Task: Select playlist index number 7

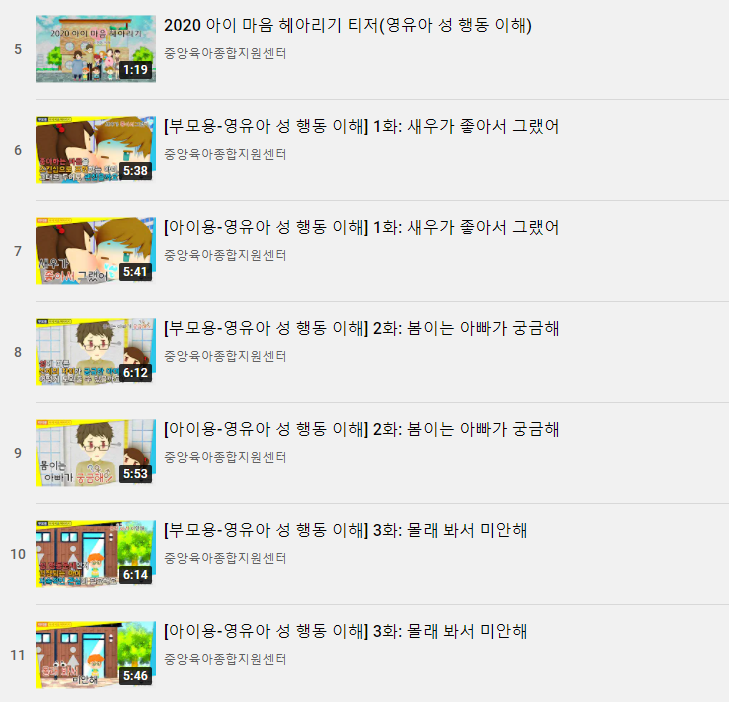Action: pyautogui.click(x=18, y=251)
